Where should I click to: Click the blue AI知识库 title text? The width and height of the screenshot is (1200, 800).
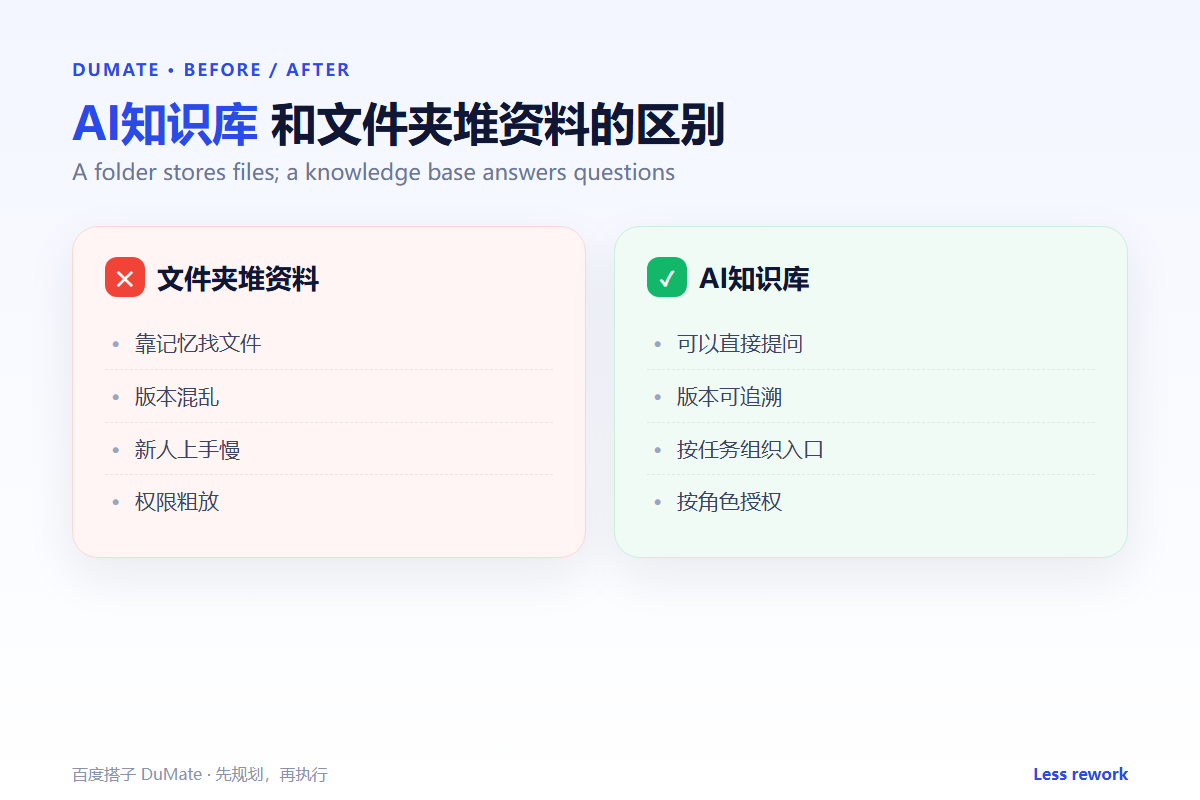coord(165,125)
